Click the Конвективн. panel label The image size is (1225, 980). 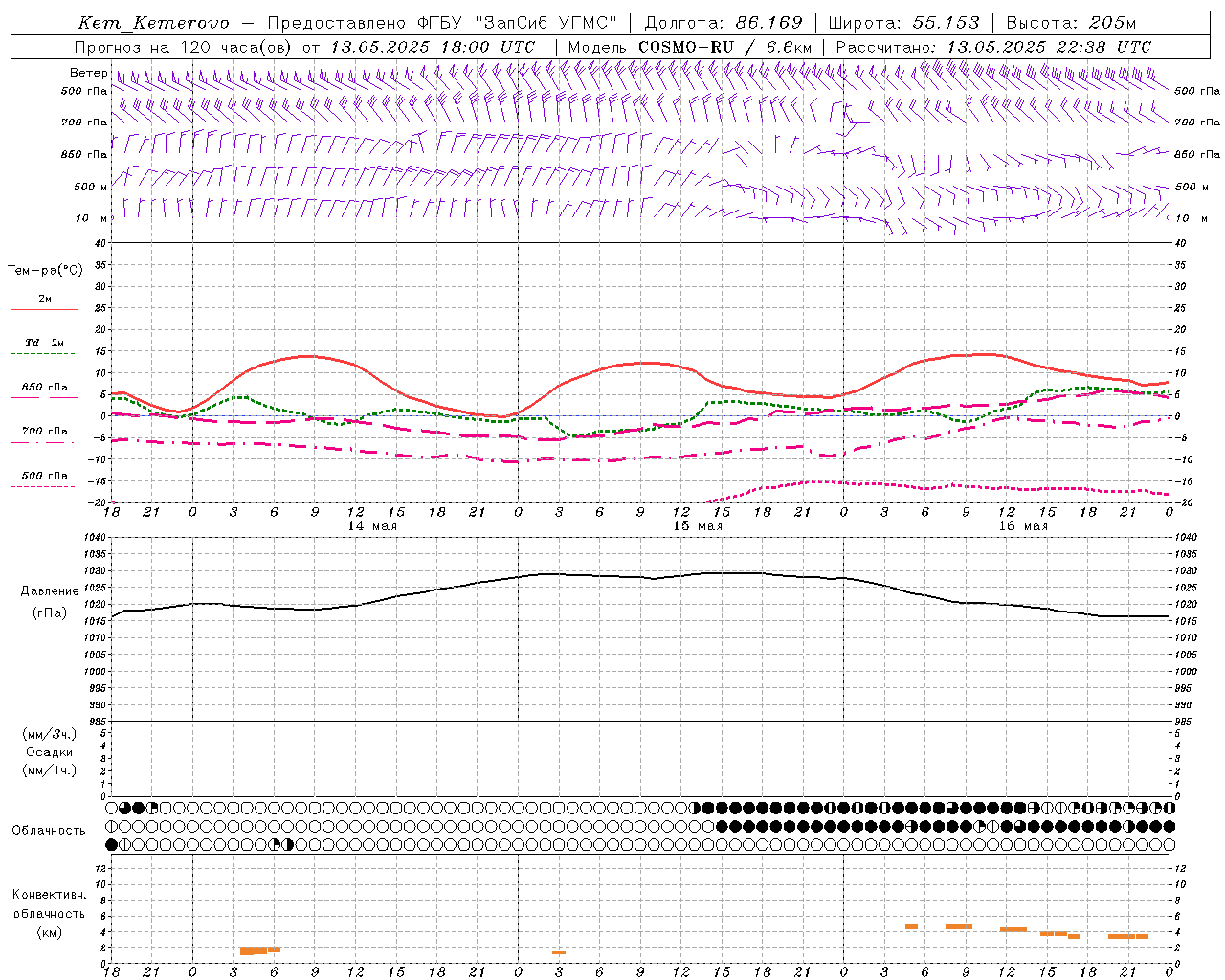click(49, 895)
